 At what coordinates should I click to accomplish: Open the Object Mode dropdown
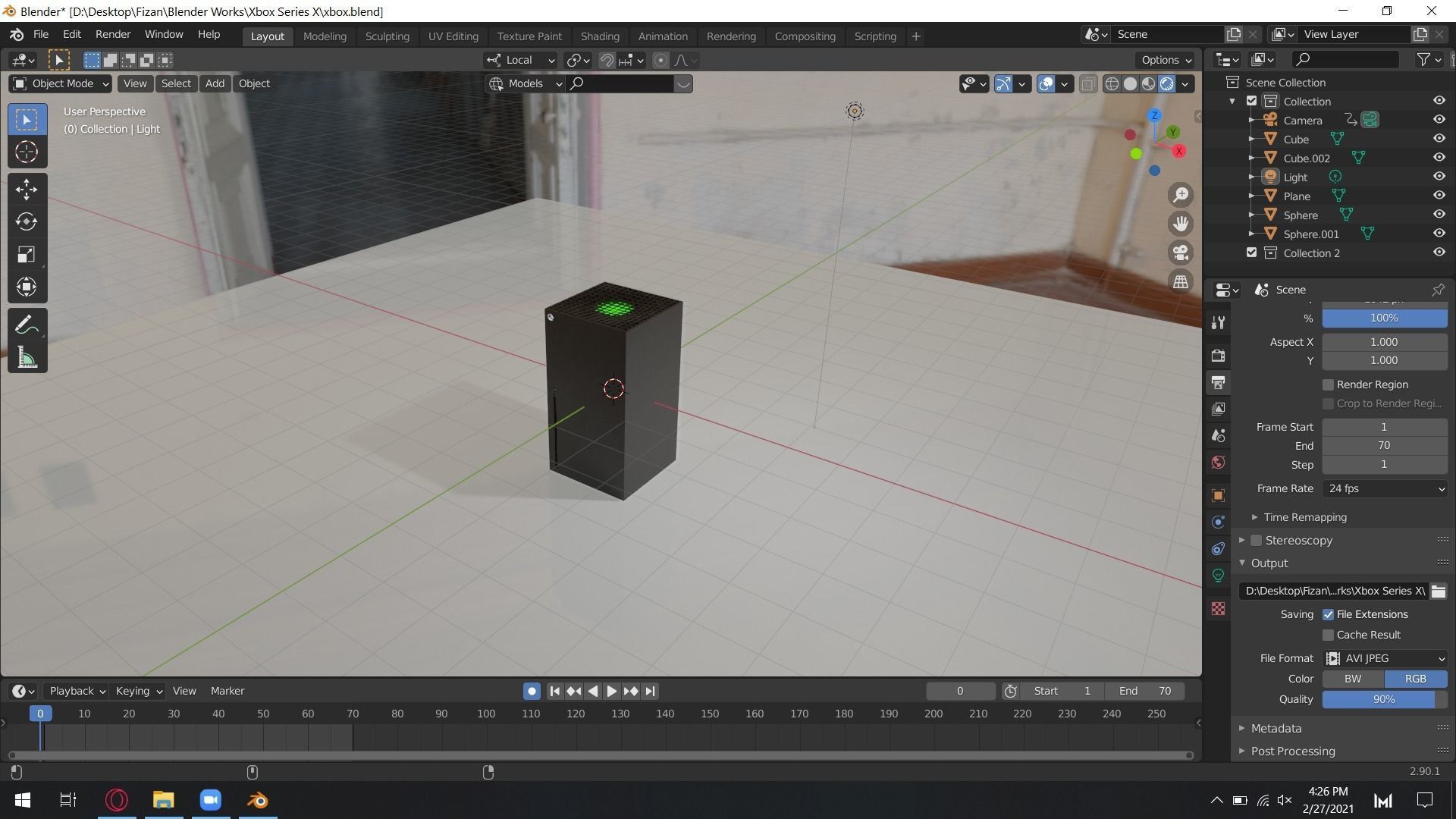[61, 83]
